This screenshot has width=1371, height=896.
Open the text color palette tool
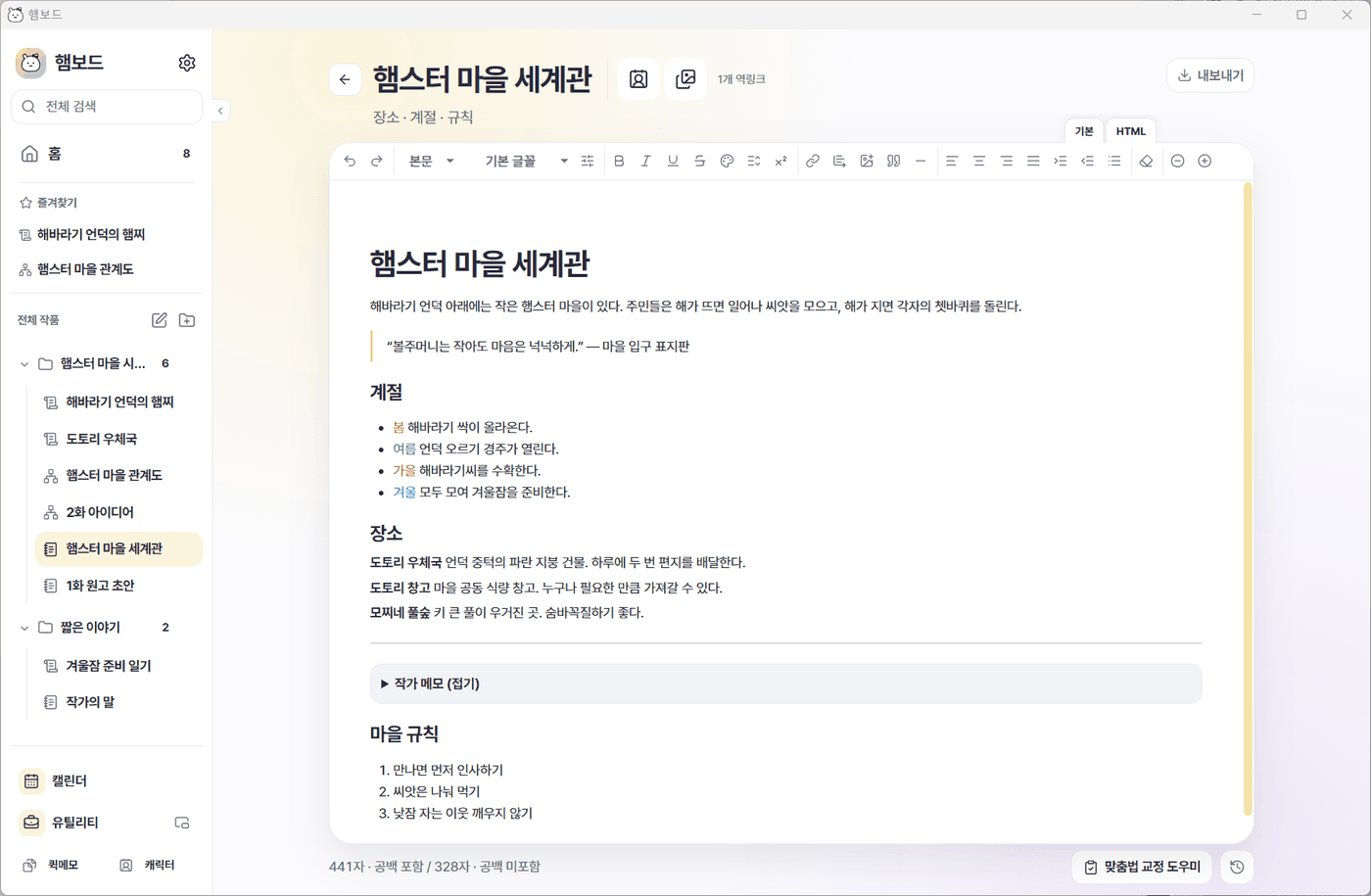click(x=727, y=162)
